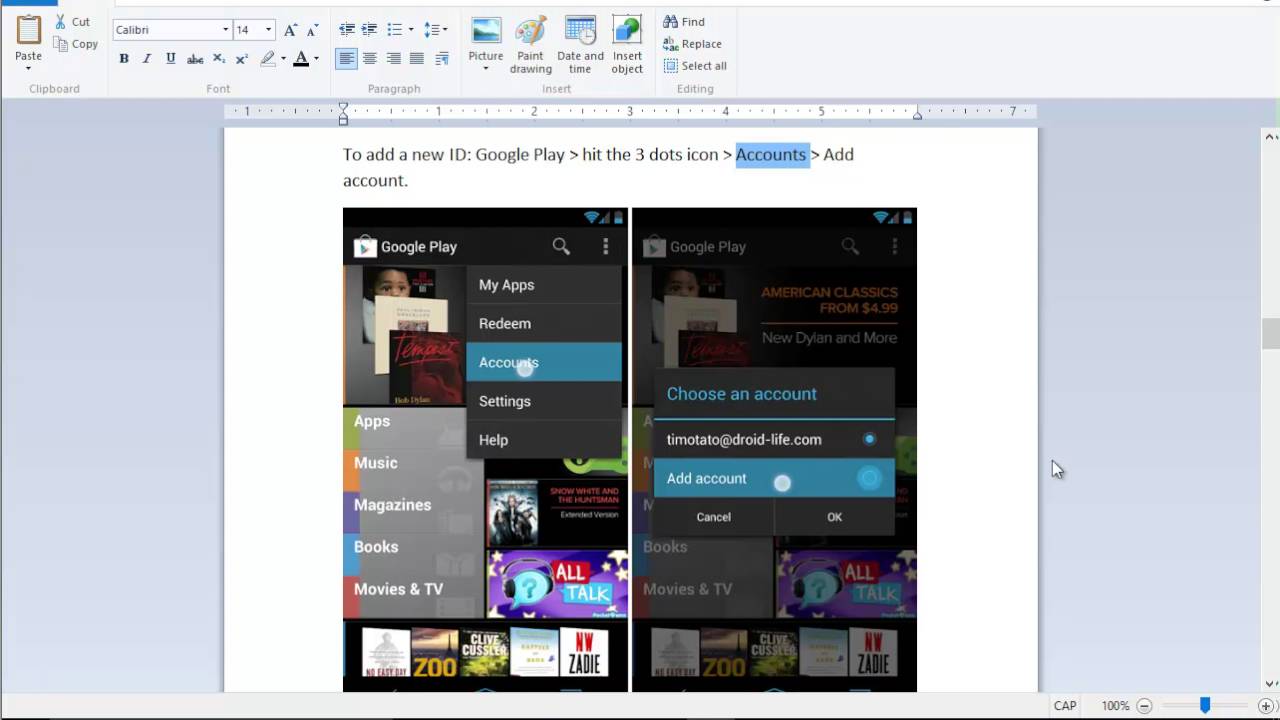Click the first-line indent marker on ruler

tap(343, 107)
